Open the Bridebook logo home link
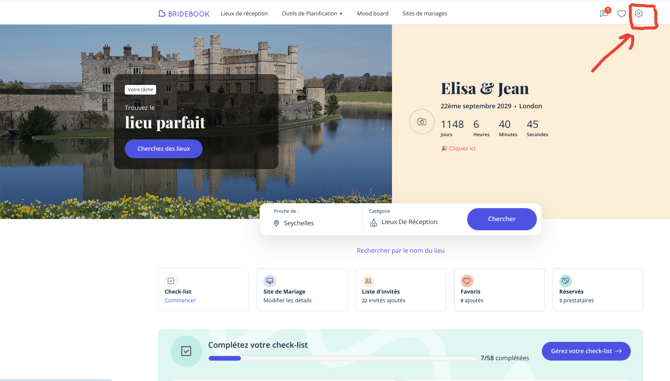The width and height of the screenshot is (670, 381). click(x=184, y=14)
